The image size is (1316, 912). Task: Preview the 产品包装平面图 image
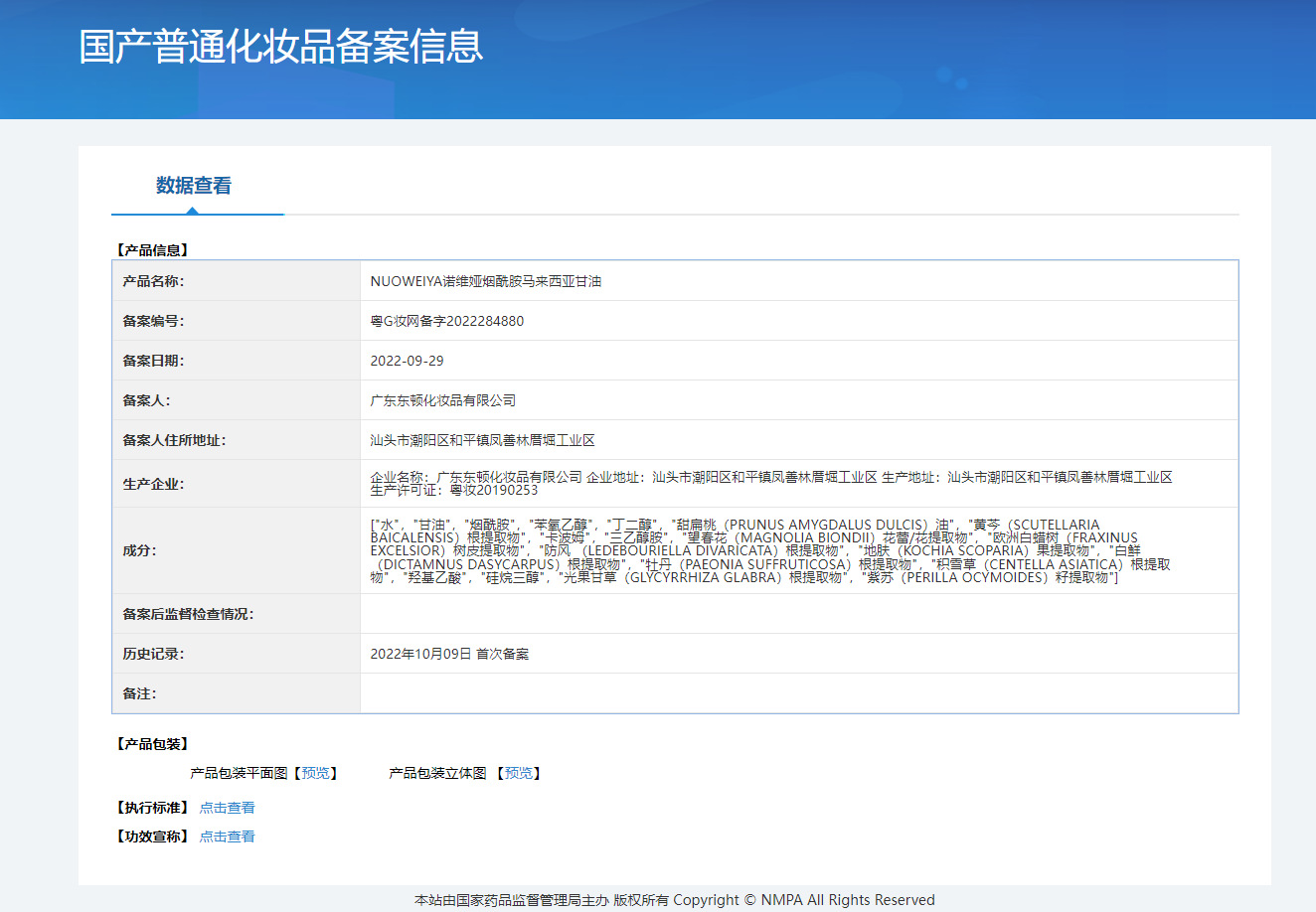pos(316,773)
